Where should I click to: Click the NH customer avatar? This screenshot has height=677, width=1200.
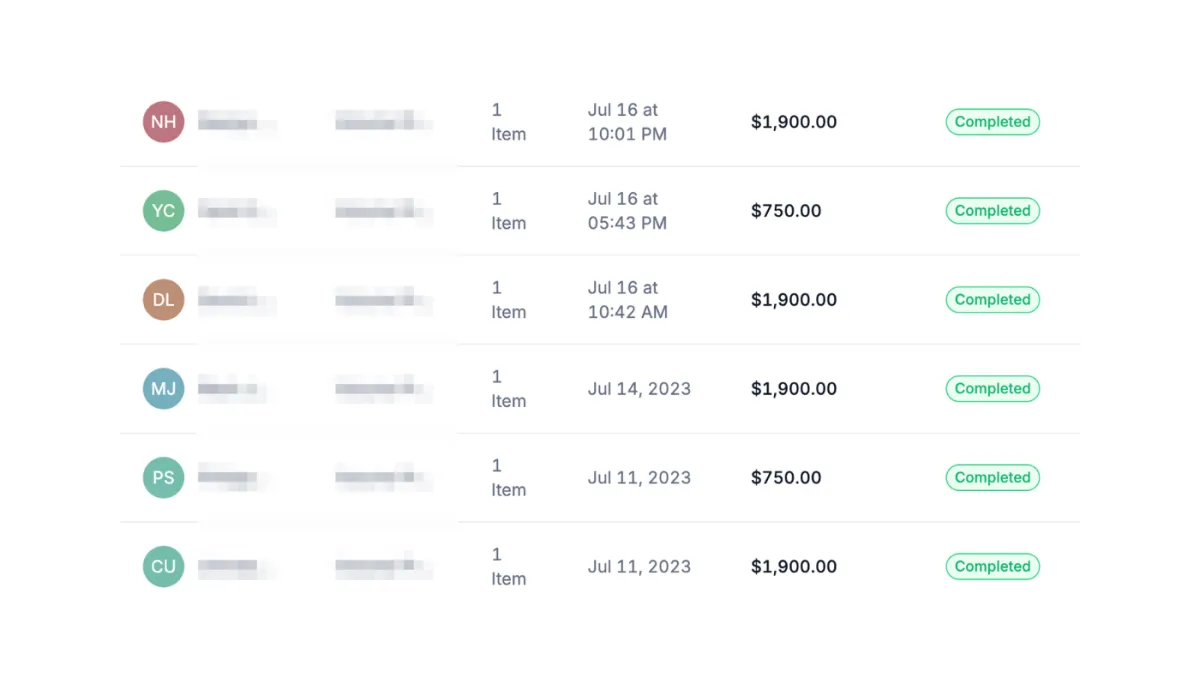[x=163, y=122]
